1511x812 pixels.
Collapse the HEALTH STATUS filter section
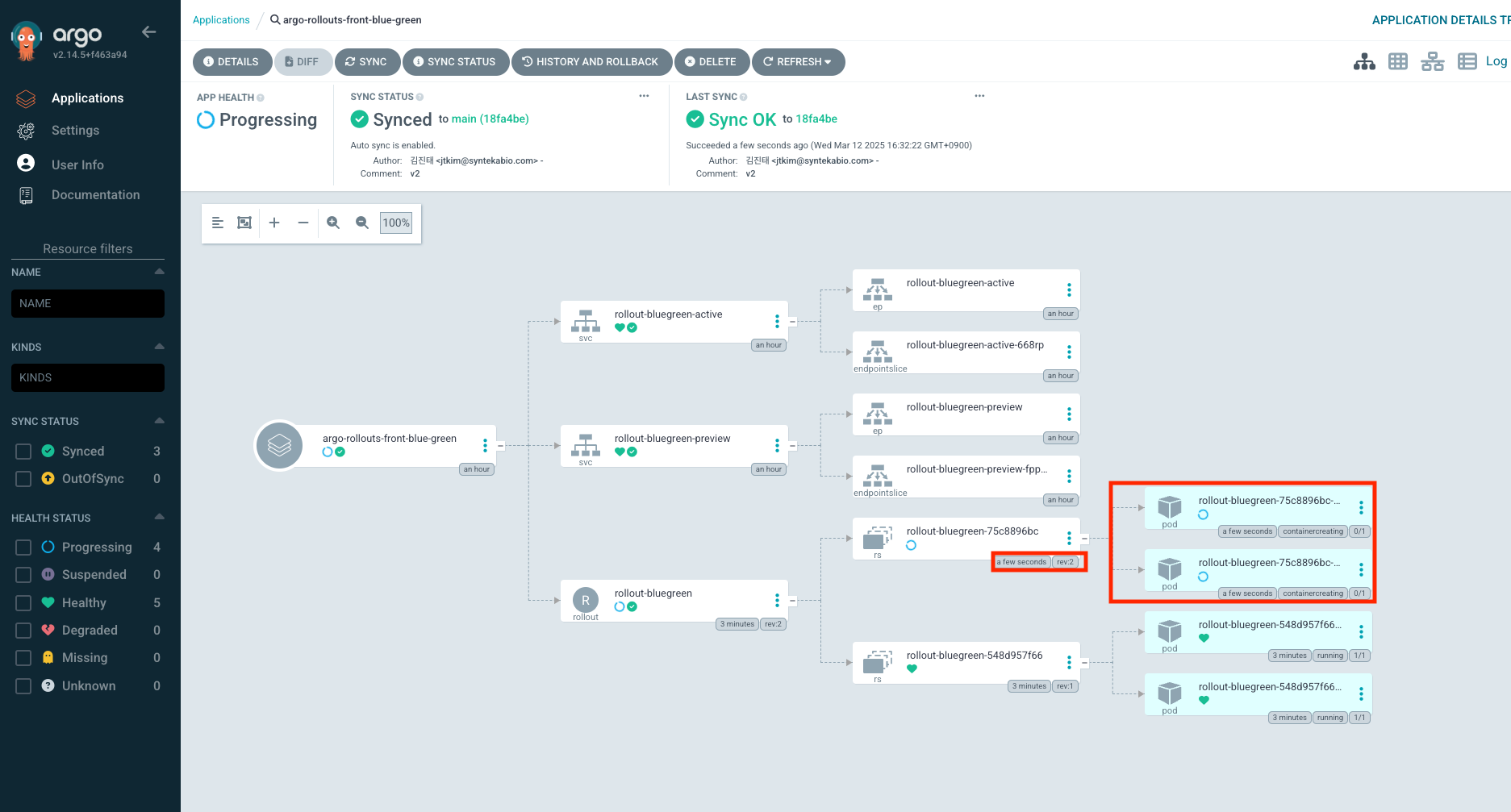159,517
